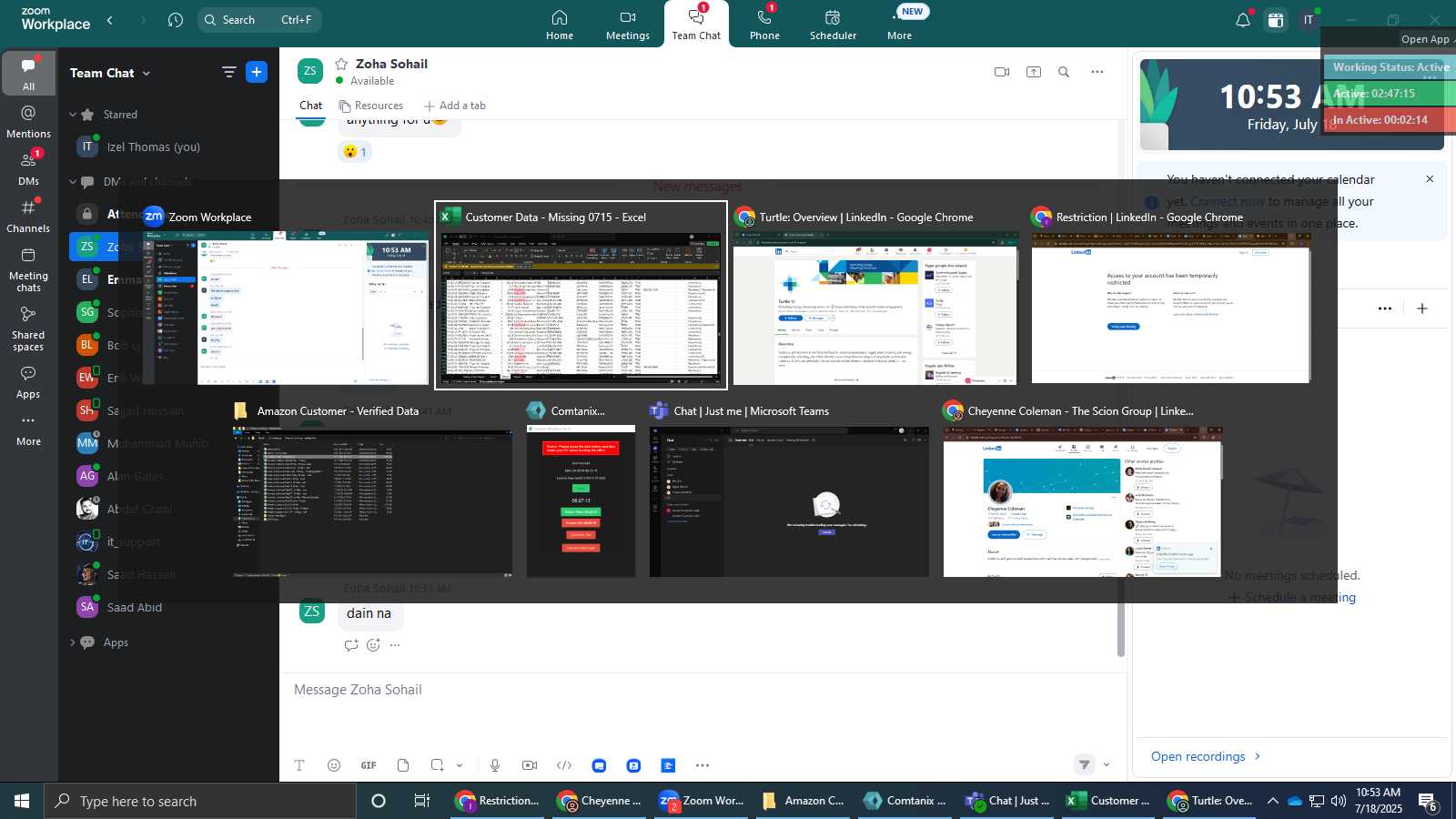The width and height of the screenshot is (1456, 819).
Task: Show hidden system tray icons
Action: click(1272, 801)
